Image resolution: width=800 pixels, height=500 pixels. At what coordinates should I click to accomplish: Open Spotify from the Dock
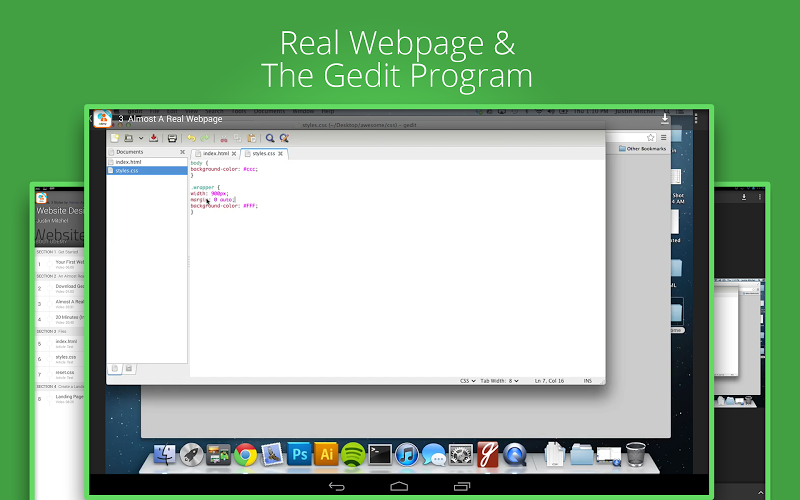click(353, 454)
